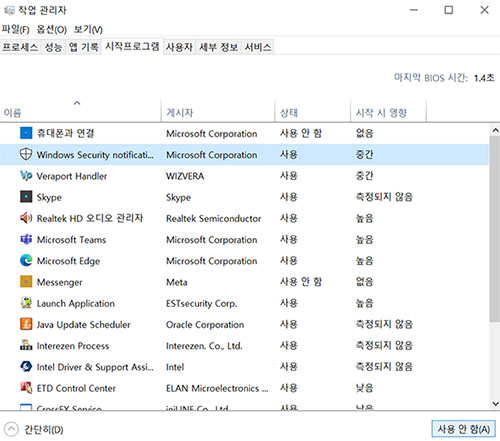Select the Windows Security notificati... entry
This screenshot has width=500, height=441.
click(x=95, y=155)
